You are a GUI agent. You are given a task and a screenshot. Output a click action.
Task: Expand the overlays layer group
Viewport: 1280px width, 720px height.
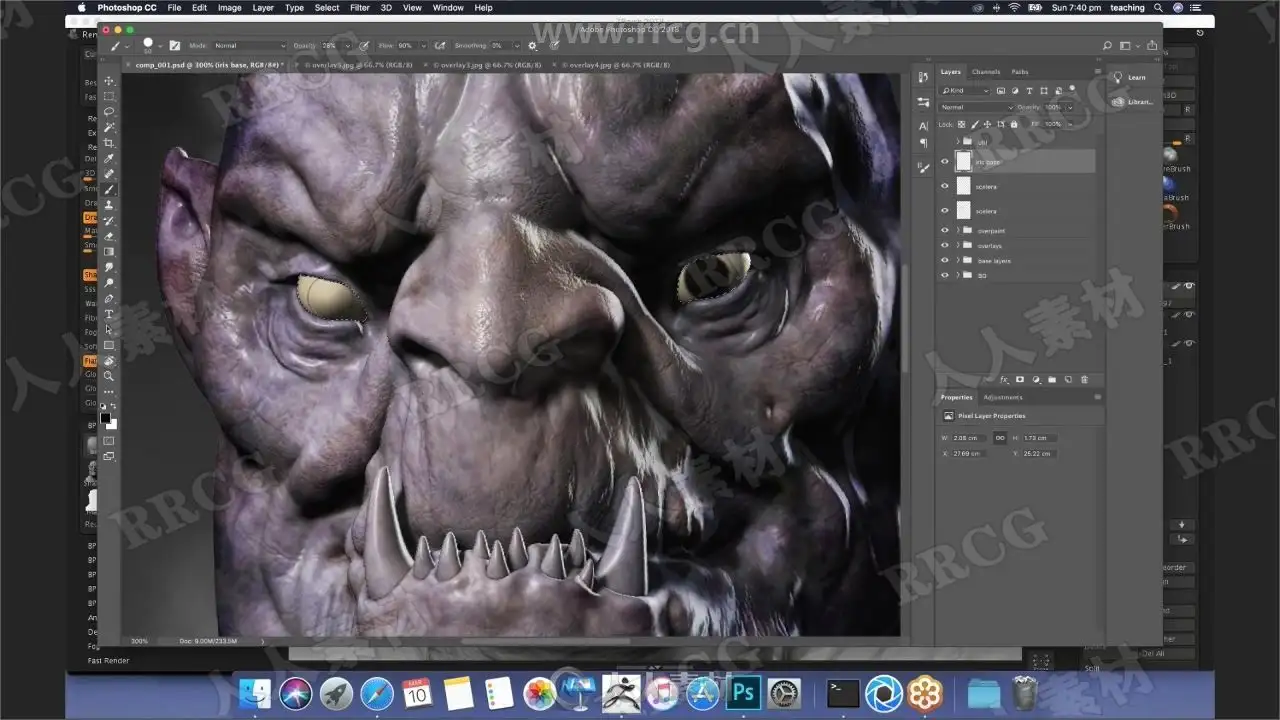(x=957, y=246)
